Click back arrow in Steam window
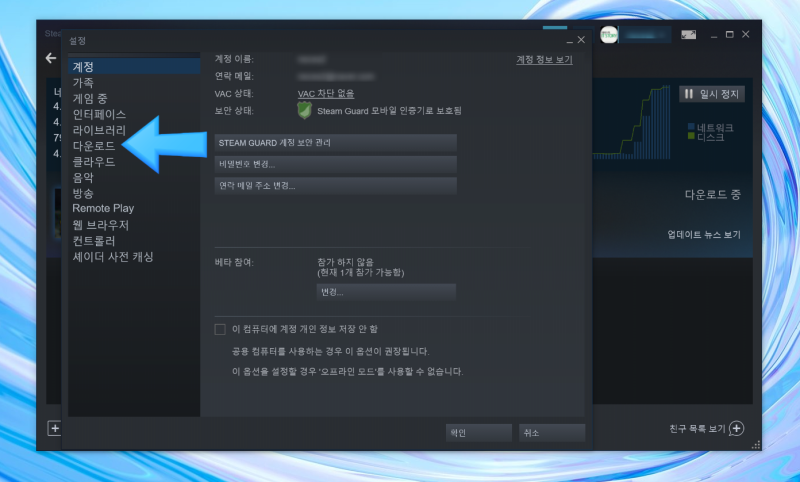This screenshot has height=482, width=800. coord(51,58)
